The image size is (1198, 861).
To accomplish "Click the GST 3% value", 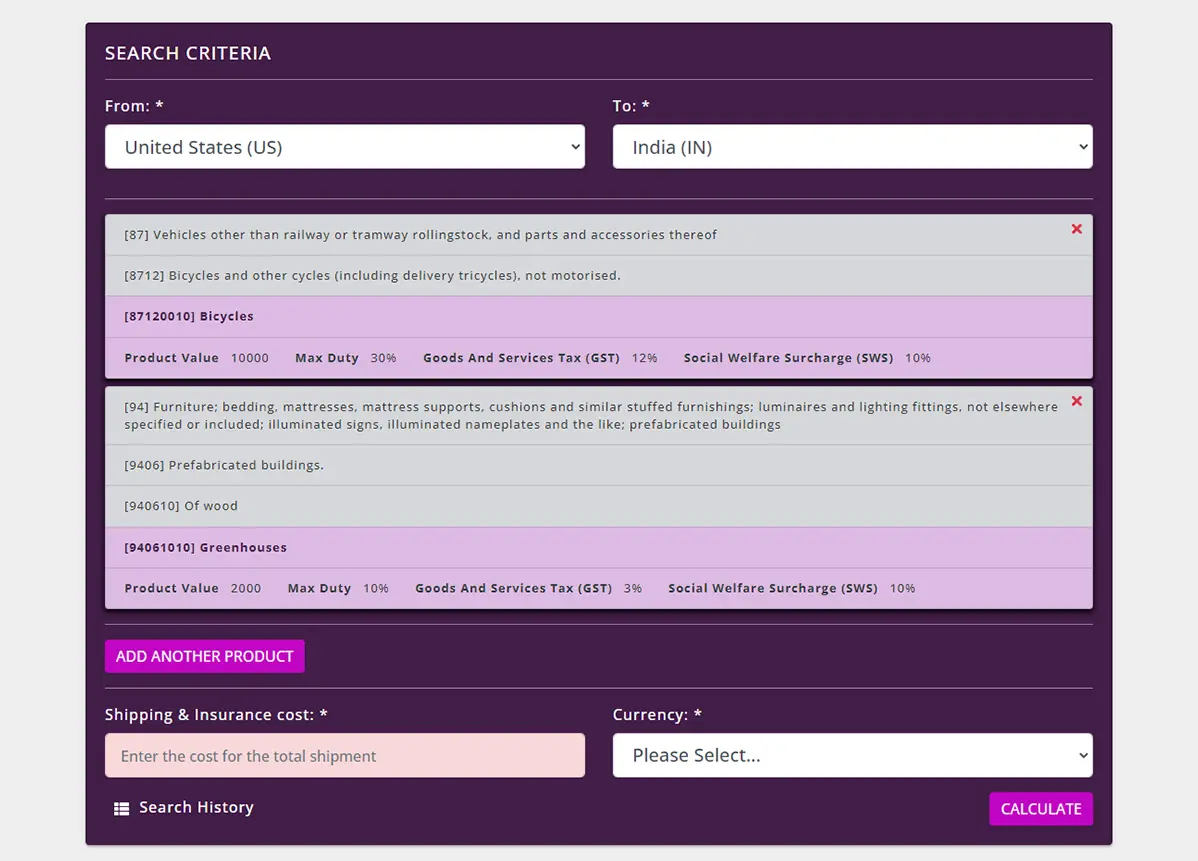I will tap(633, 588).
